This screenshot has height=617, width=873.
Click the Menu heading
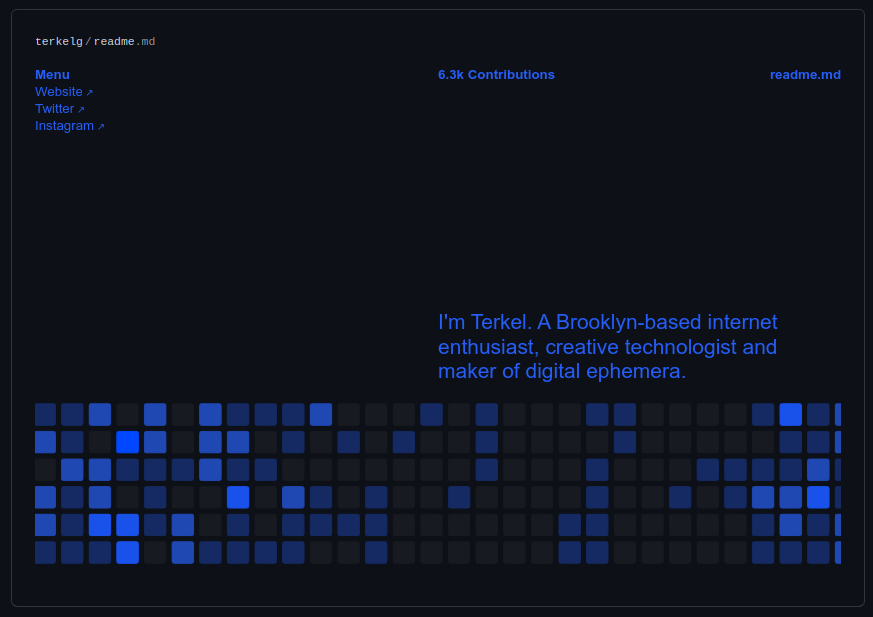[52, 75]
